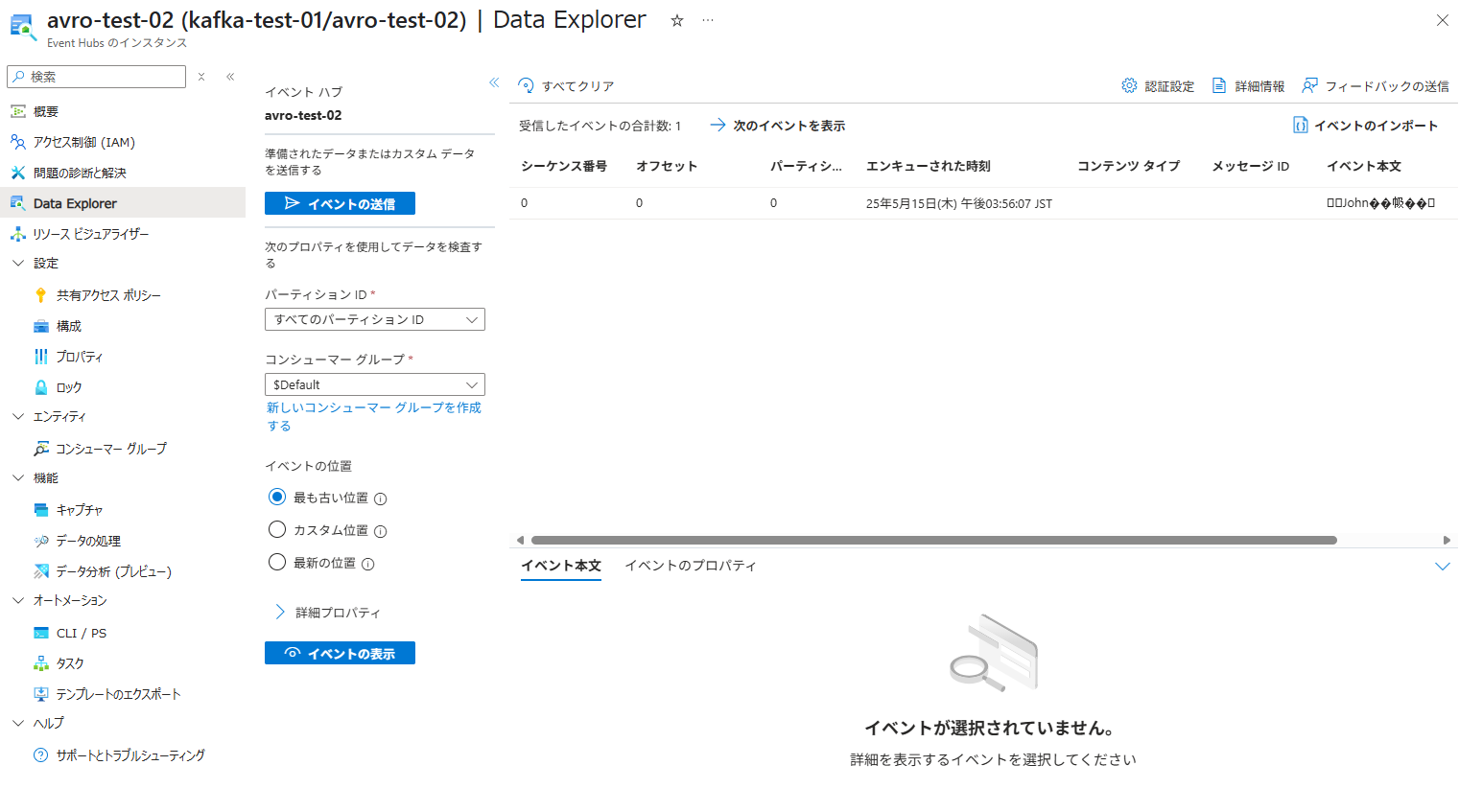Viewport: 1459px width, 812px height.
Task: Open the コンシューマー グループ $Default dropdown
Action: [x=375, y=384]
